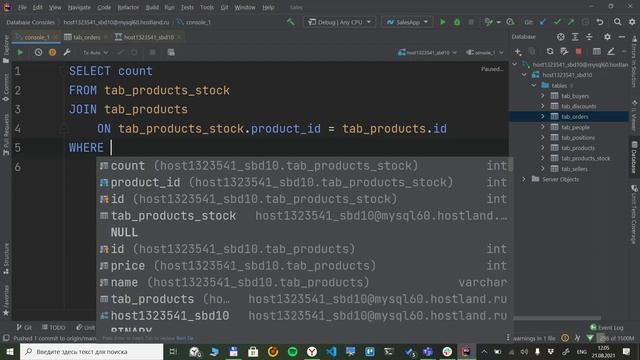Open TODO tool window
The image size is (640, 360).
(x=53, y=327)
